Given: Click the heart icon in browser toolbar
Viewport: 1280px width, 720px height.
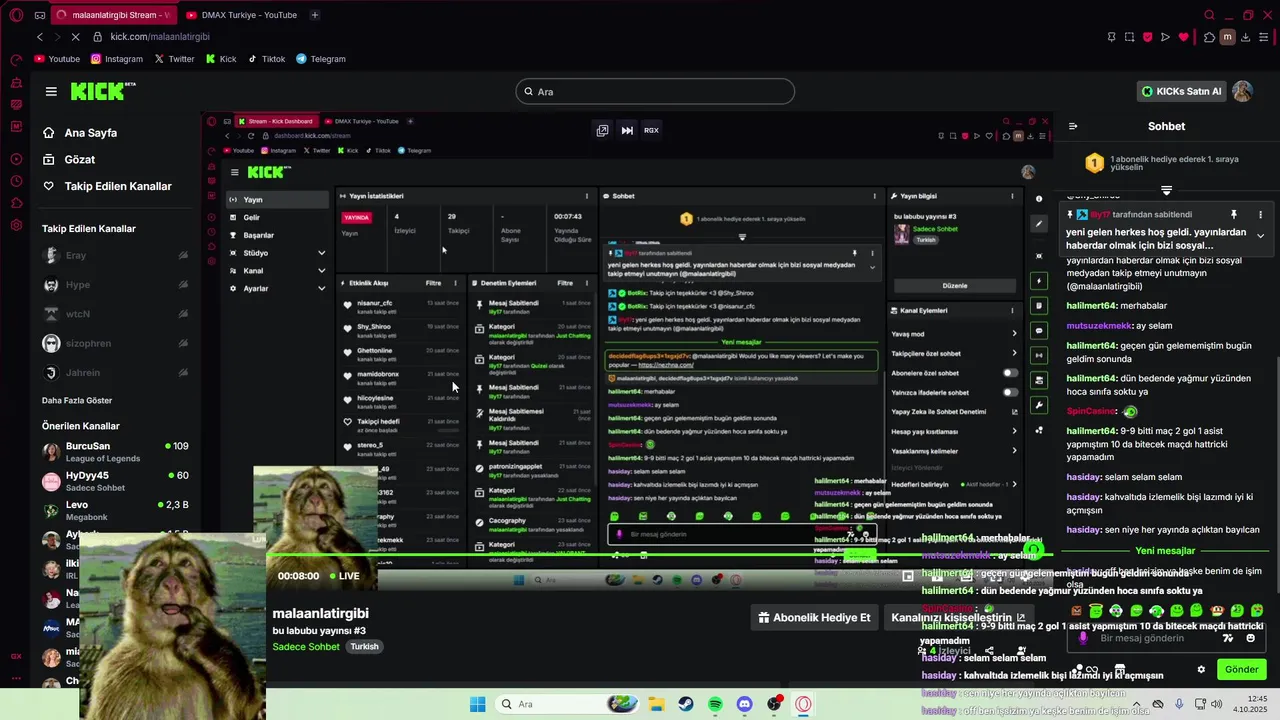Looking at the screenshot, I should click(1184, 37).
